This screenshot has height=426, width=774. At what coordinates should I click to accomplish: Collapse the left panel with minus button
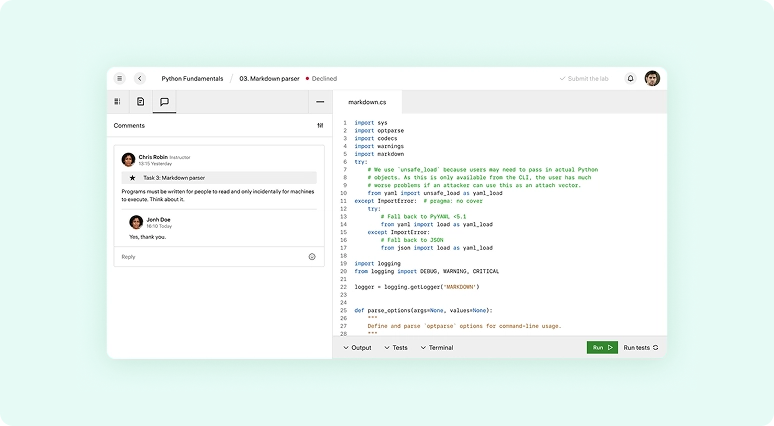pos(320,101)
